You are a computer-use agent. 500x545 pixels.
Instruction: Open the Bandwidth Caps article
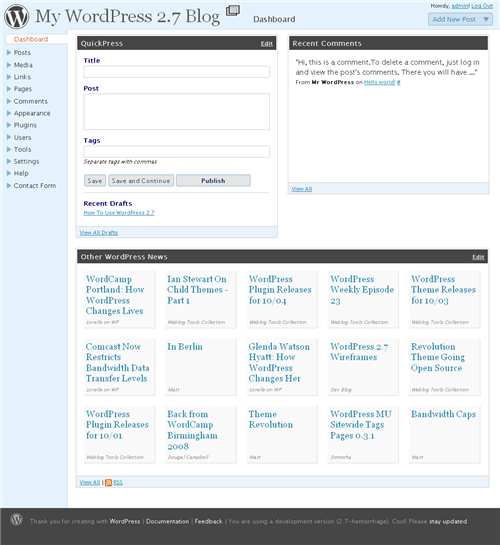pyautogui.click(x=443, y=414)
